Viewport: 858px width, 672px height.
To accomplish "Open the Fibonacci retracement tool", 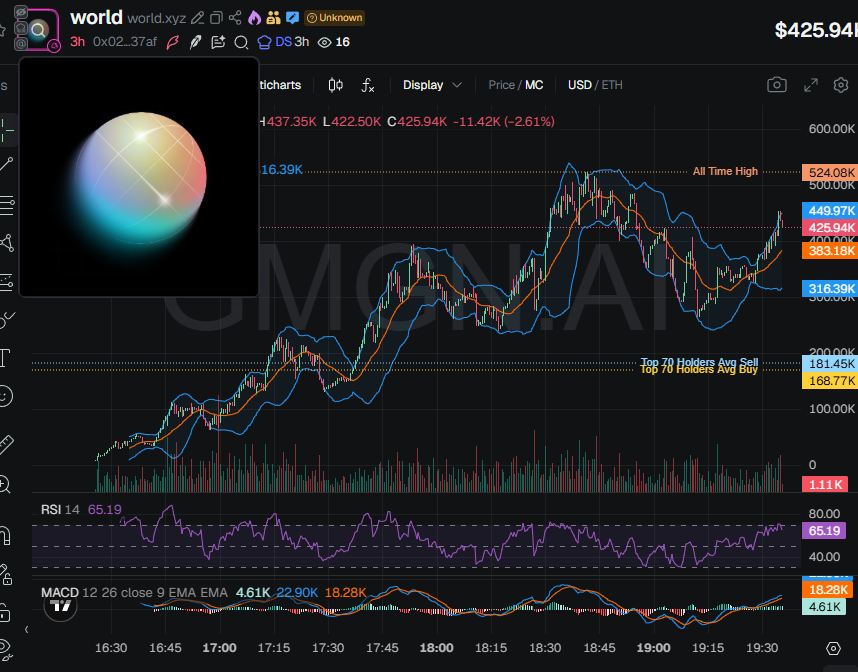I will pos(7,205).
